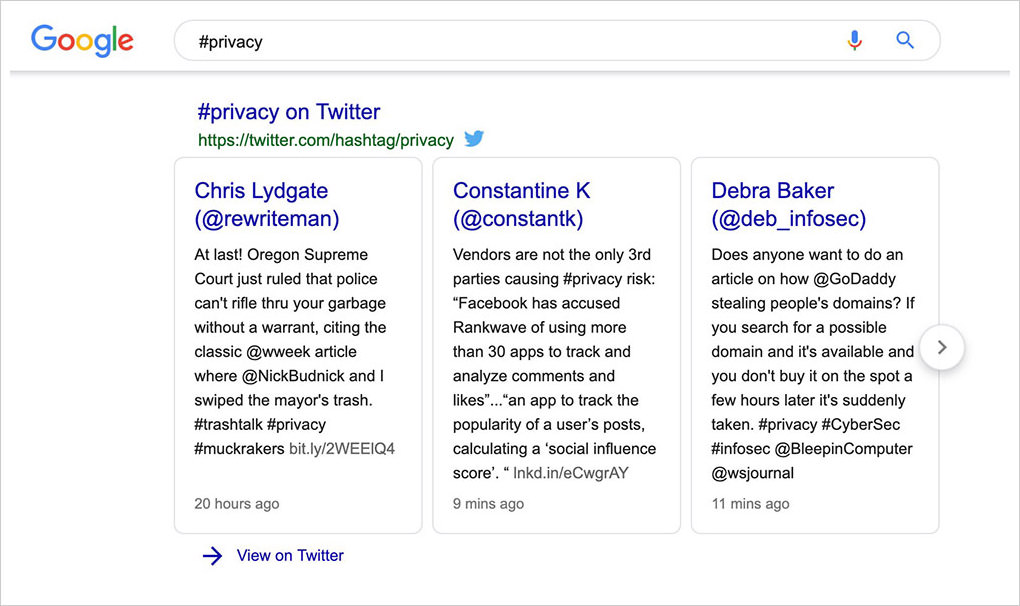
Task: Click the '11 mins ago' timestamp
Action: pyautogui.click(x=750, y=504)
